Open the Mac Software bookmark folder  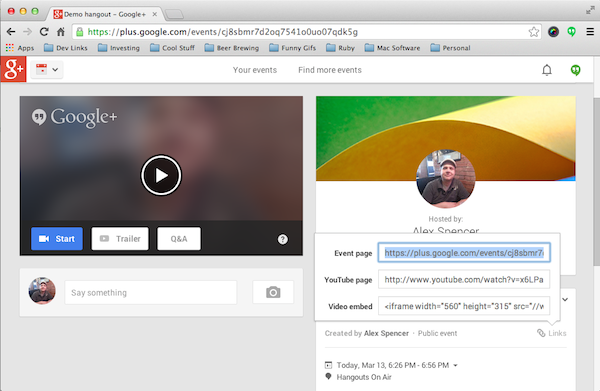coord(392,48)
